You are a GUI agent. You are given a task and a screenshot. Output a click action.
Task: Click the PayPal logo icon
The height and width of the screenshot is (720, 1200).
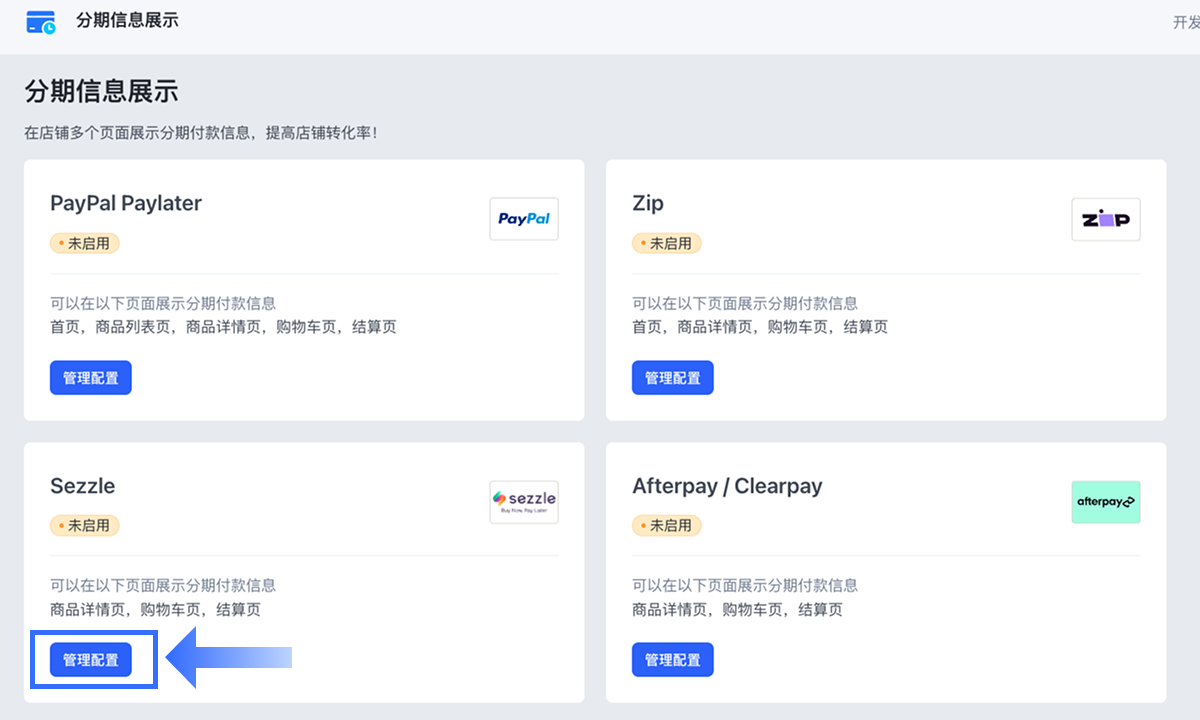[524, 219]
